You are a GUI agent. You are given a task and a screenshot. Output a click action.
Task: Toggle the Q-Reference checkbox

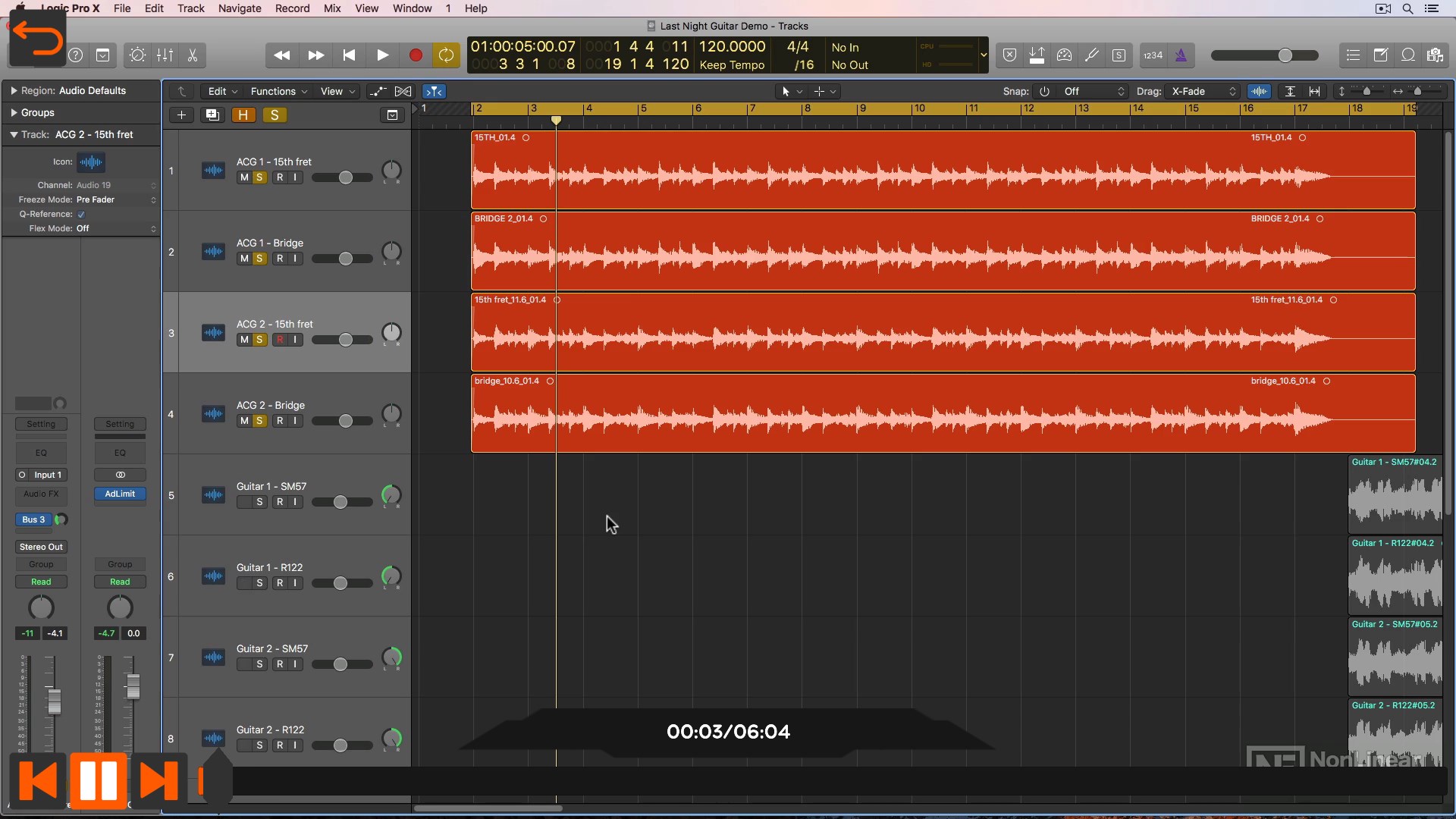[81, 215]
